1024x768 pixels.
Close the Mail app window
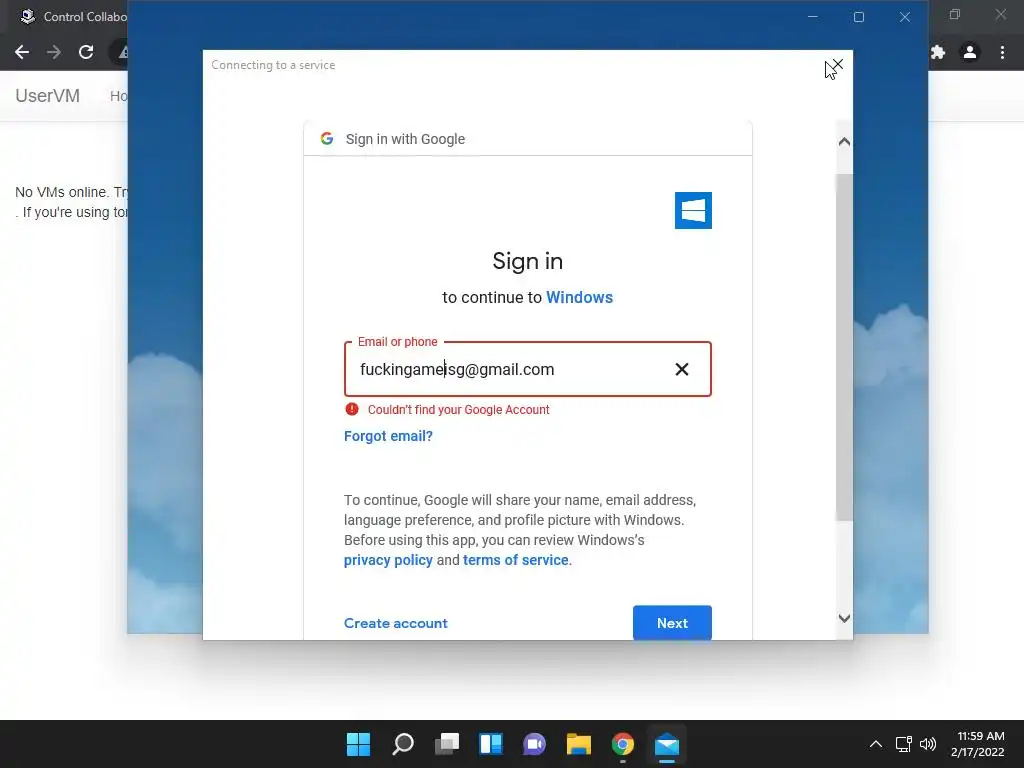point(904,16)
